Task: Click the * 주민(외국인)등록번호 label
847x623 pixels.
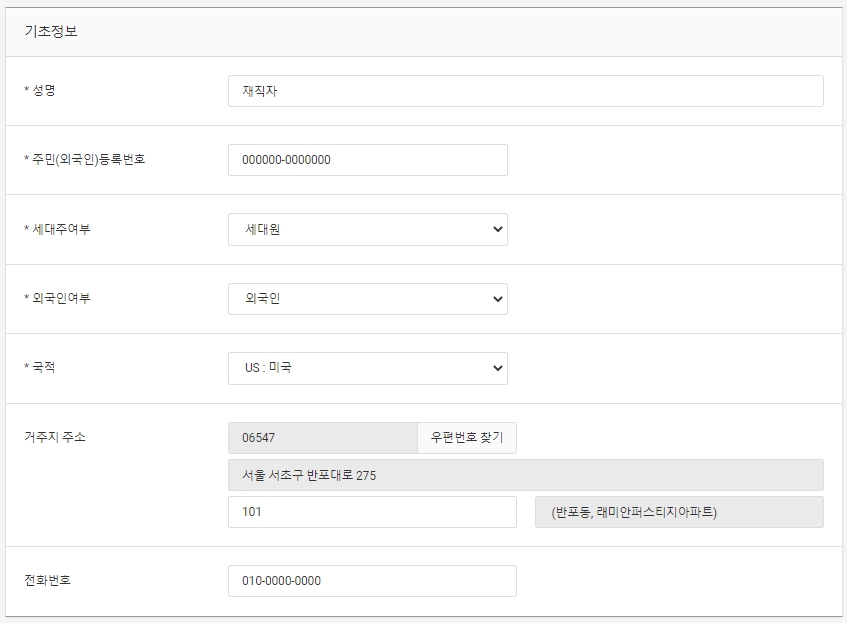Action: (84, 159)
